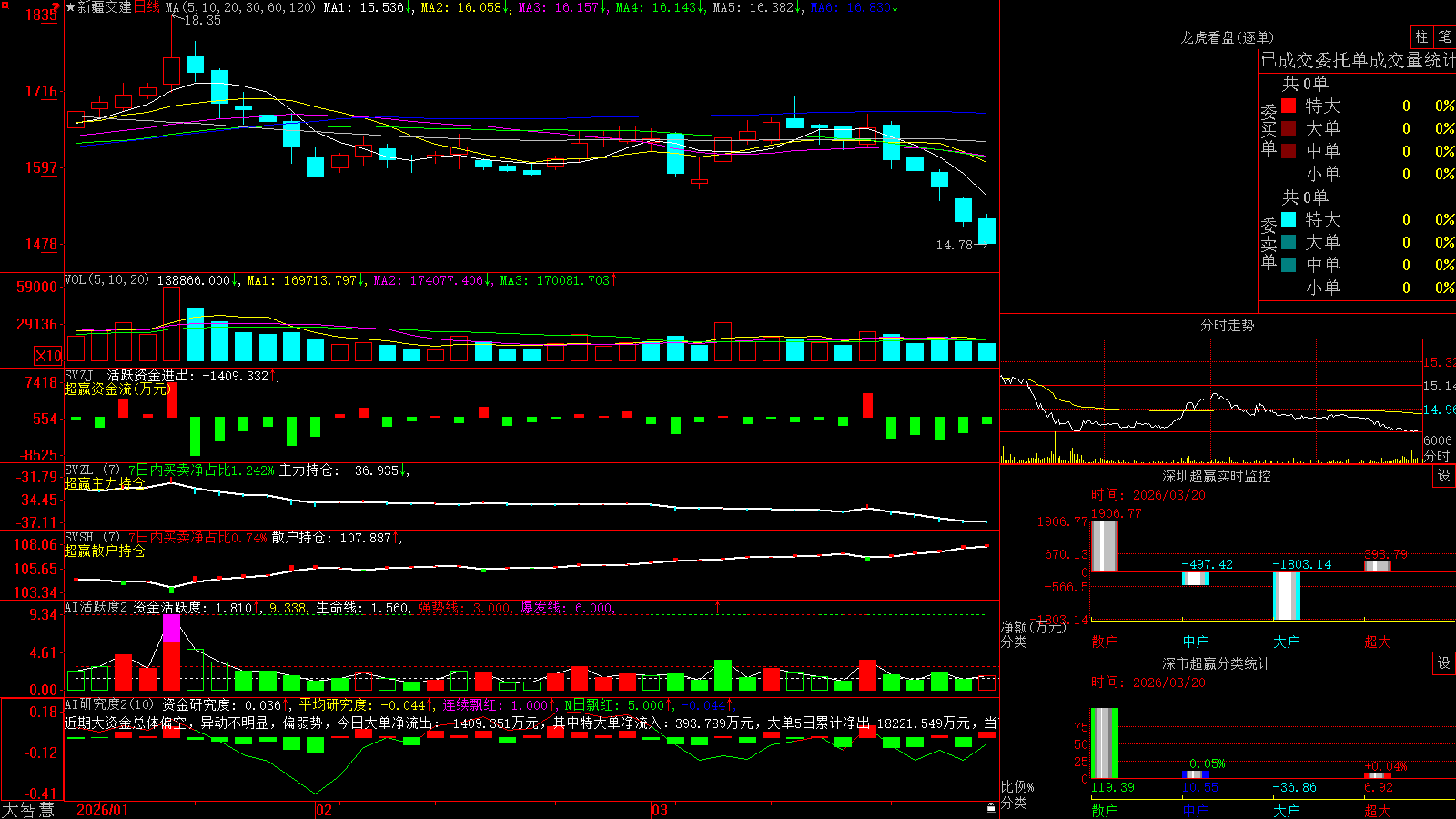Click the AI研究度2(10) indicator label

[109, 704]
